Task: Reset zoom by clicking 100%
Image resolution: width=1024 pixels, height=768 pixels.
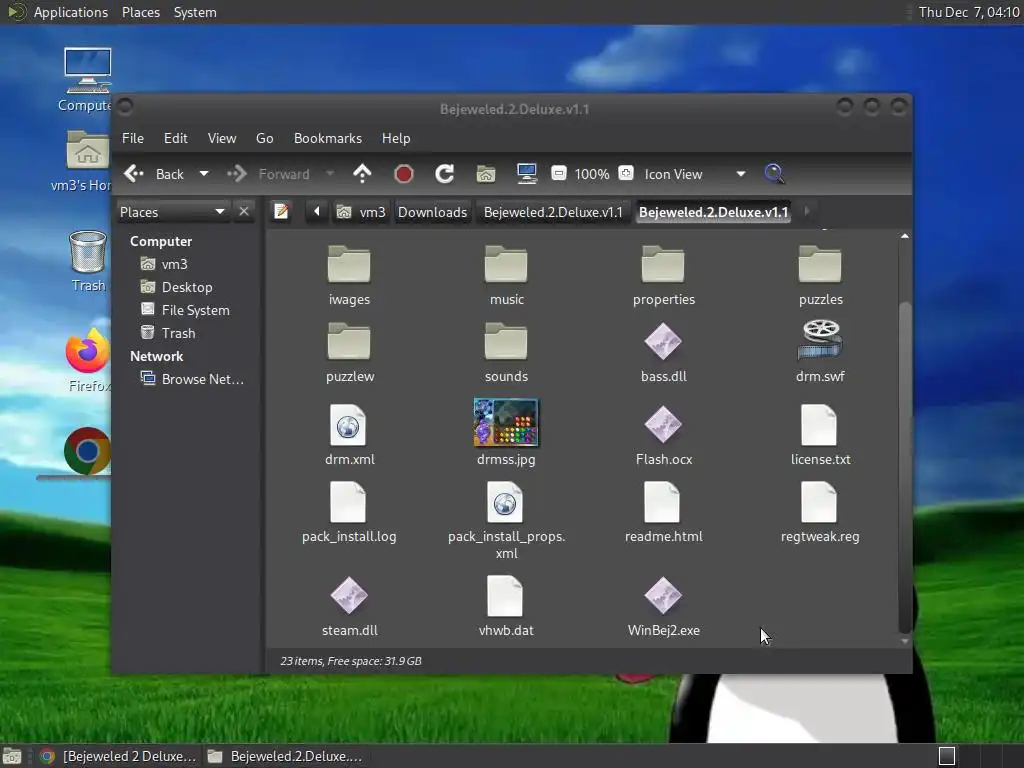Action: point(592,174)
